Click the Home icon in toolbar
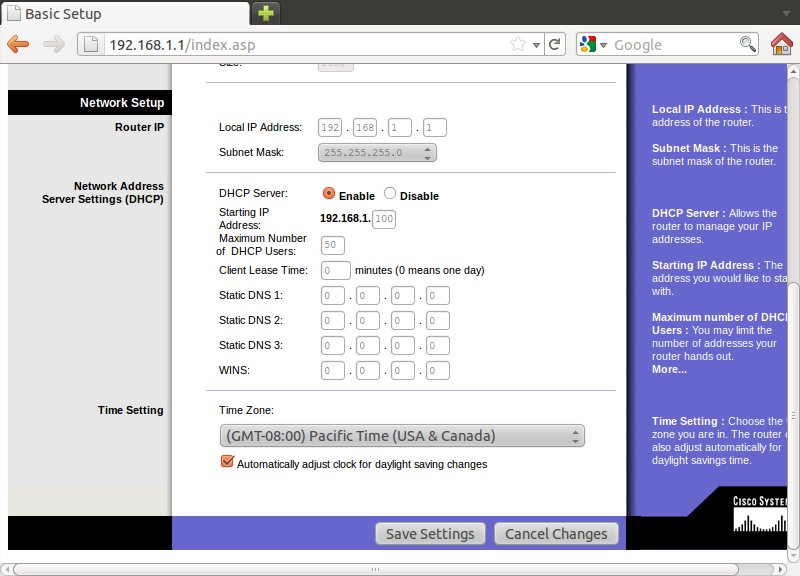The width and height of the screenshot is (800, 576). 782,44
